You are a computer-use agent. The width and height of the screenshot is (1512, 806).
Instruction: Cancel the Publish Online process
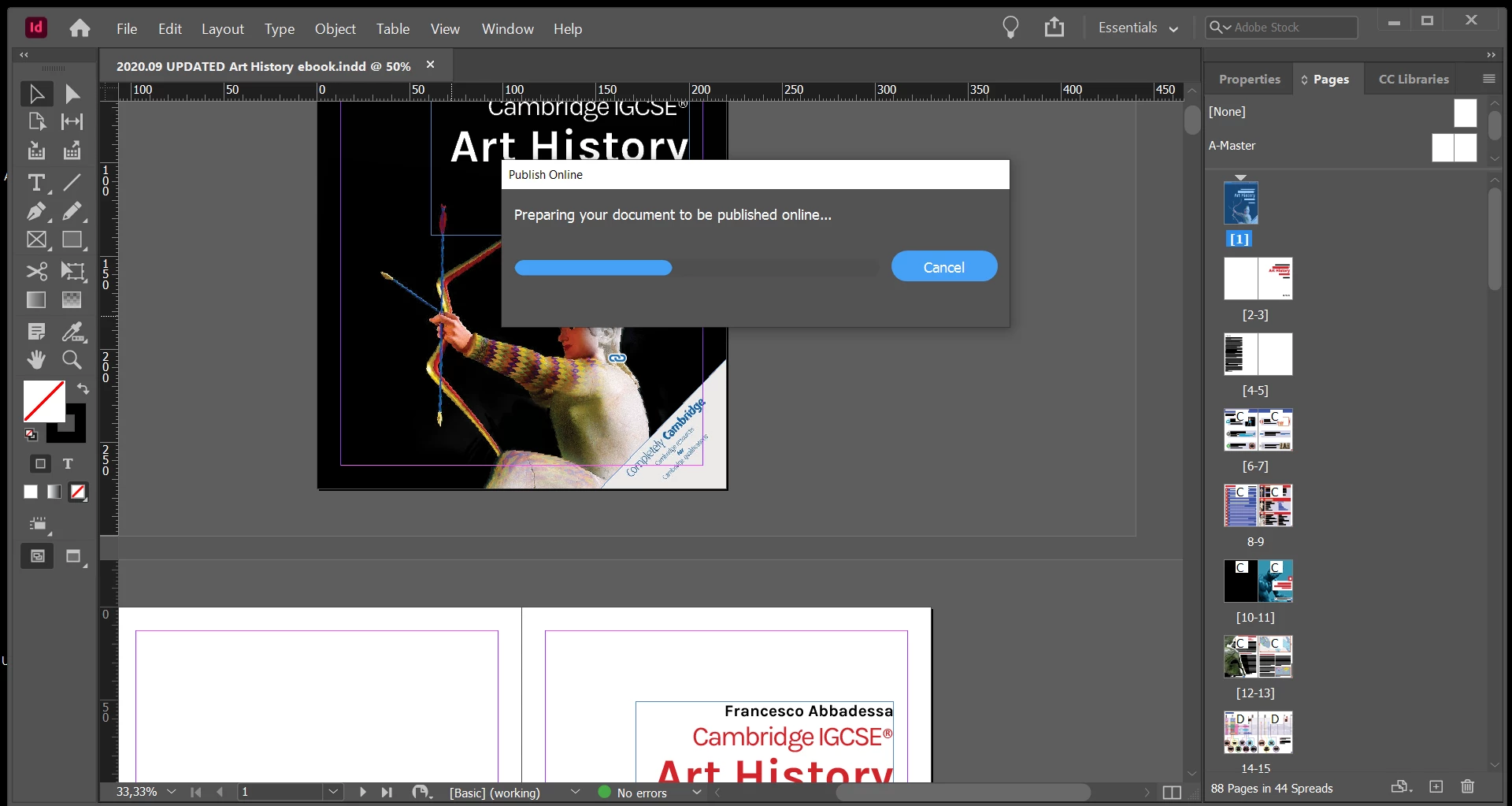click(944, 267)
